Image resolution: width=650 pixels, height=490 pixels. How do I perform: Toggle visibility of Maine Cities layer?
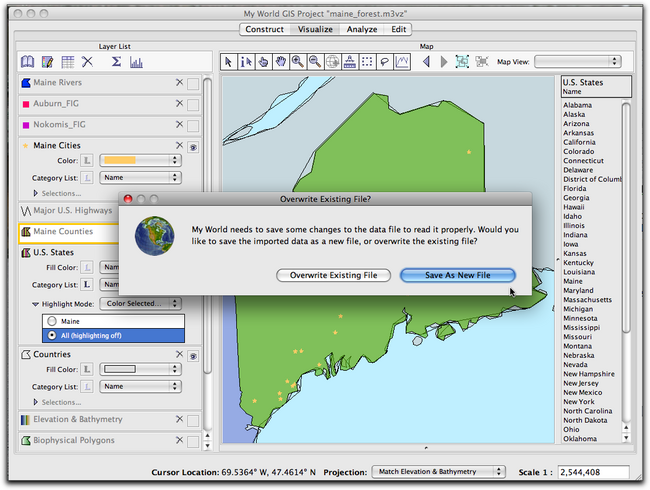192,146
